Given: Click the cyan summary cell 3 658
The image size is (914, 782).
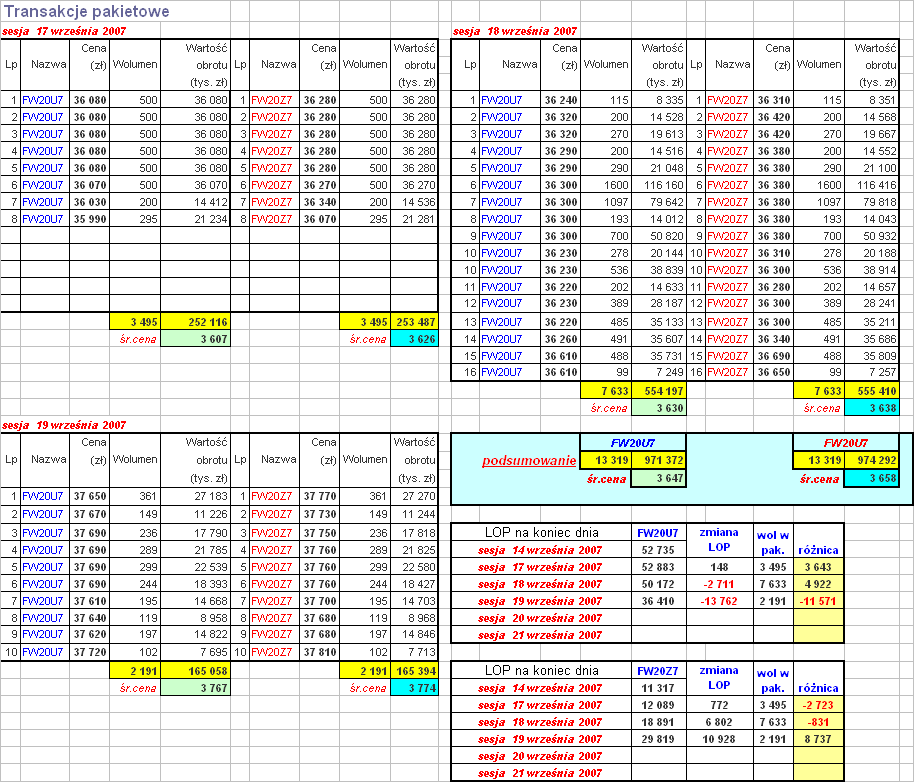Looking at the screenshot, I should point(871,478).
